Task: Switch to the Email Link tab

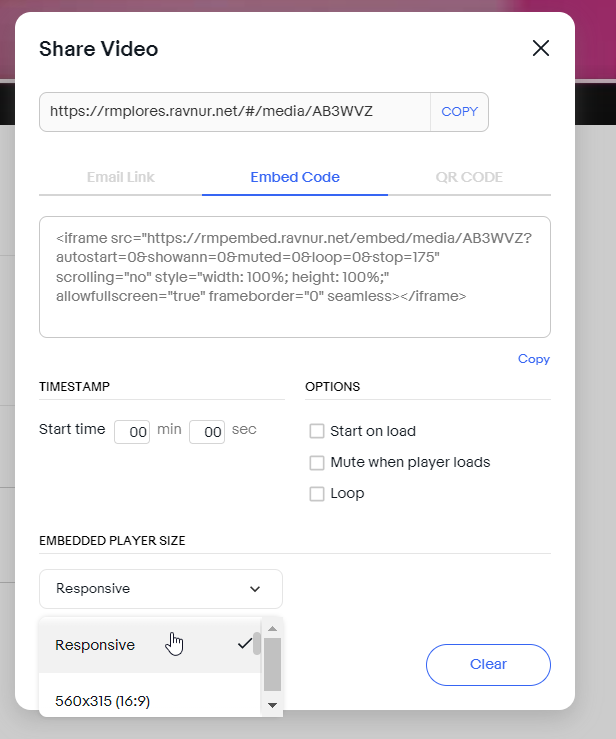Action: 121,177
